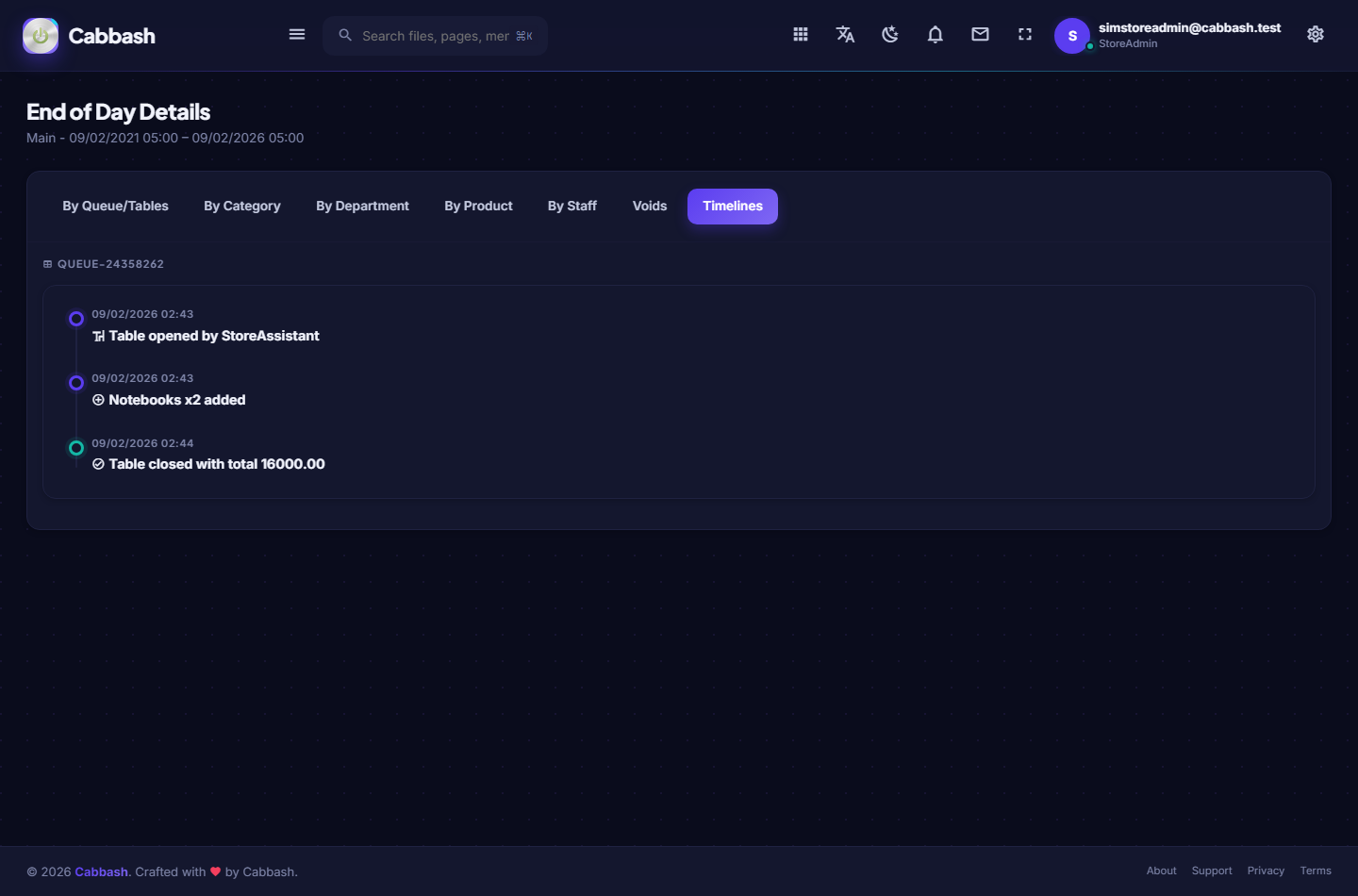Switch to By Staff tab
Image resolution: width=1358 pixels, height=896 pixels.
tap(572, 206)
